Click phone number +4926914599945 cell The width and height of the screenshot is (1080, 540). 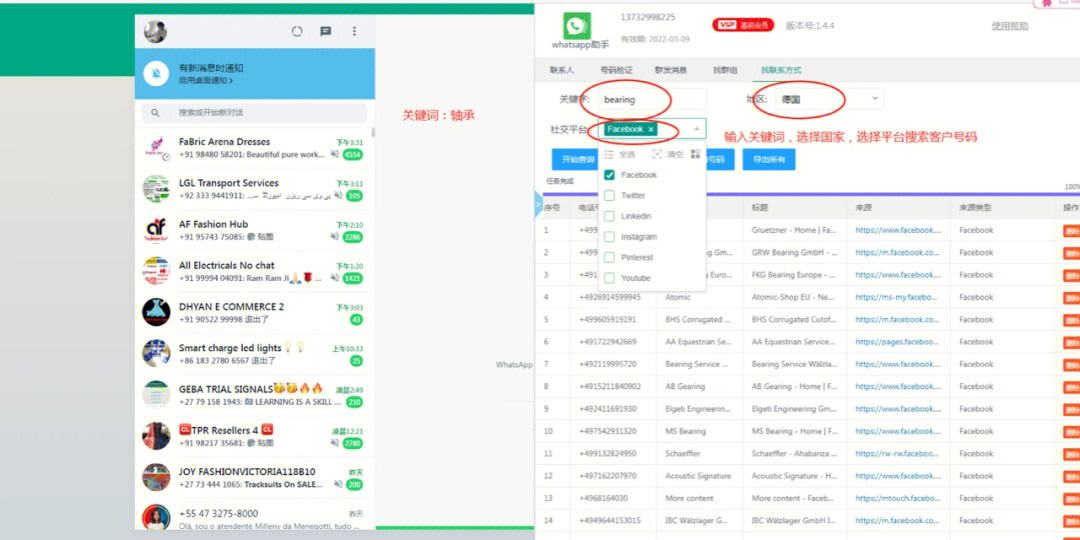[x=610, y=298]
